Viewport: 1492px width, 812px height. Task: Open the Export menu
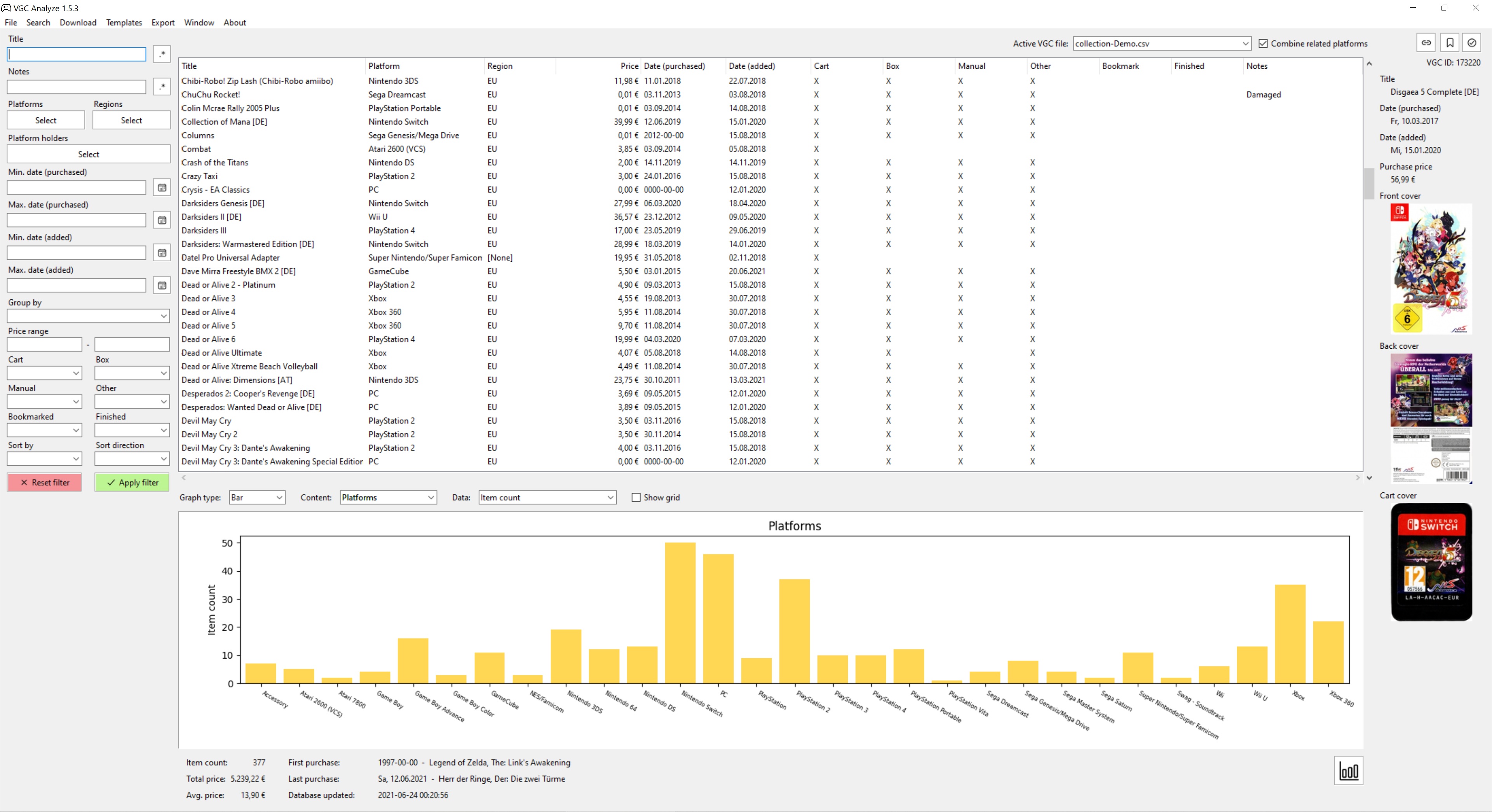(163, 23)
